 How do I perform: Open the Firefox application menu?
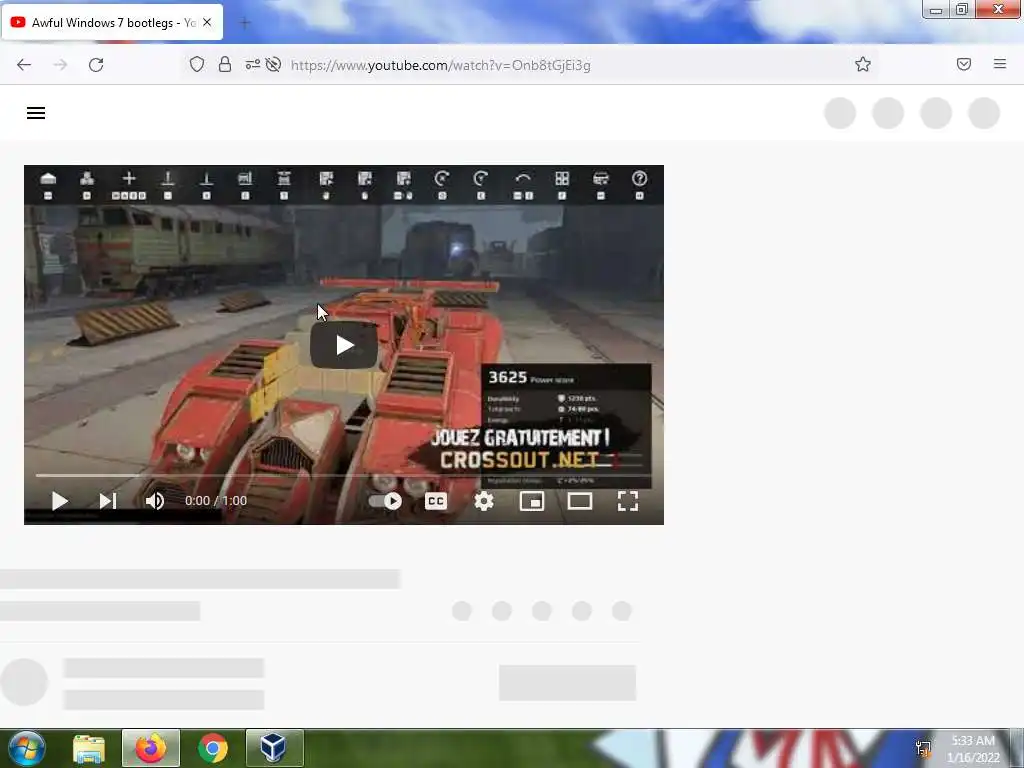1000,64
